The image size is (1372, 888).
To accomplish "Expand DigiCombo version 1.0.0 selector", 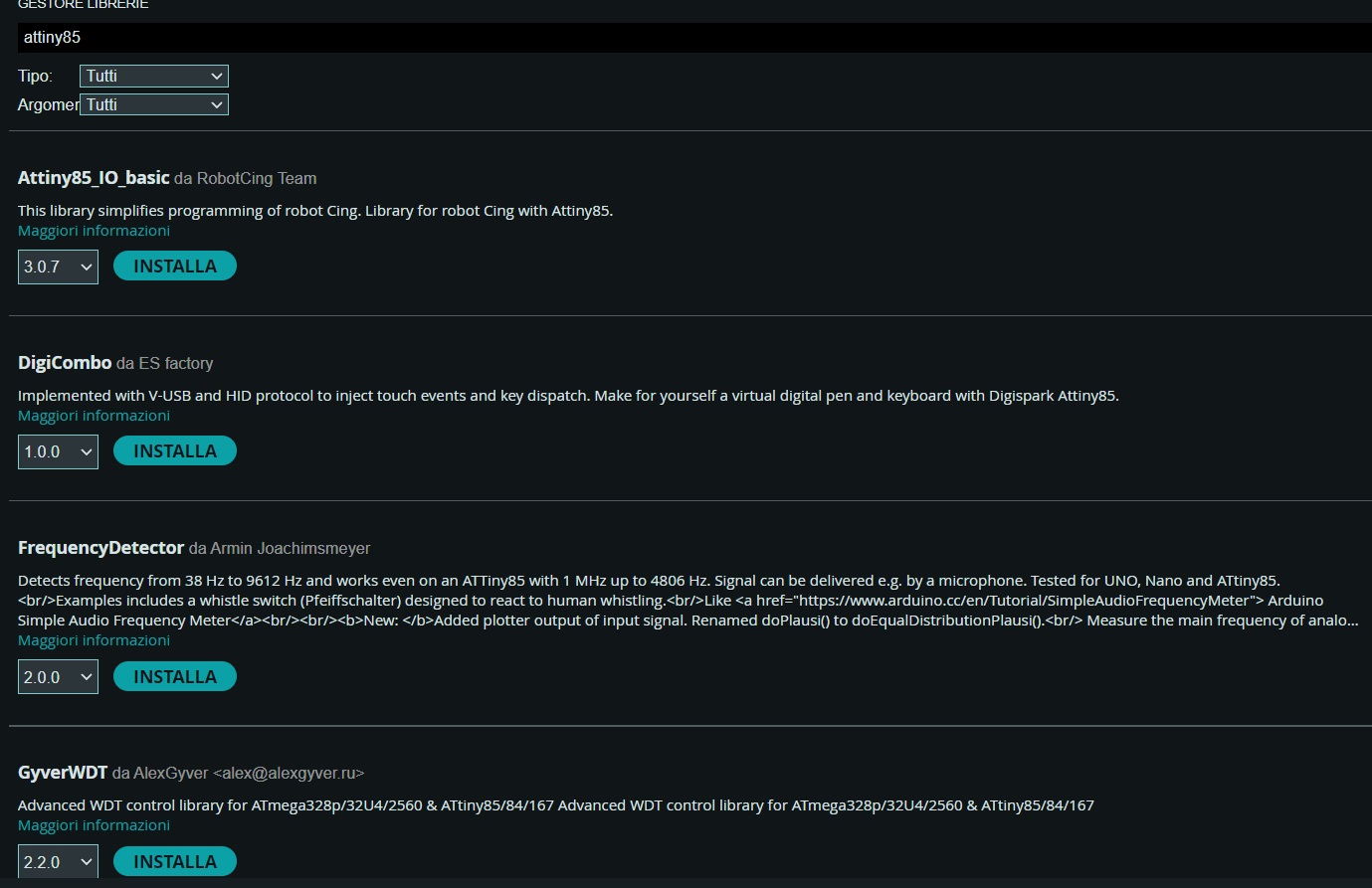I will click(x=58, y=451).
